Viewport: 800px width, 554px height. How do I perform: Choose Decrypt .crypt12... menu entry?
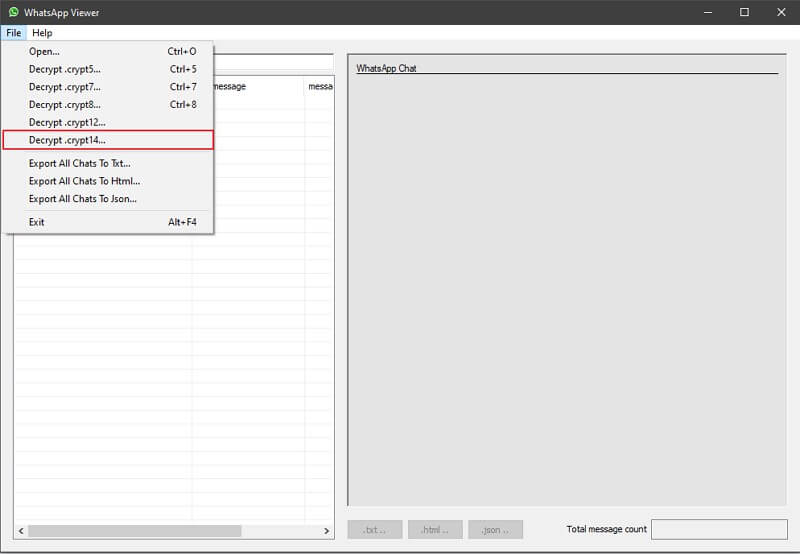[67, 122]
